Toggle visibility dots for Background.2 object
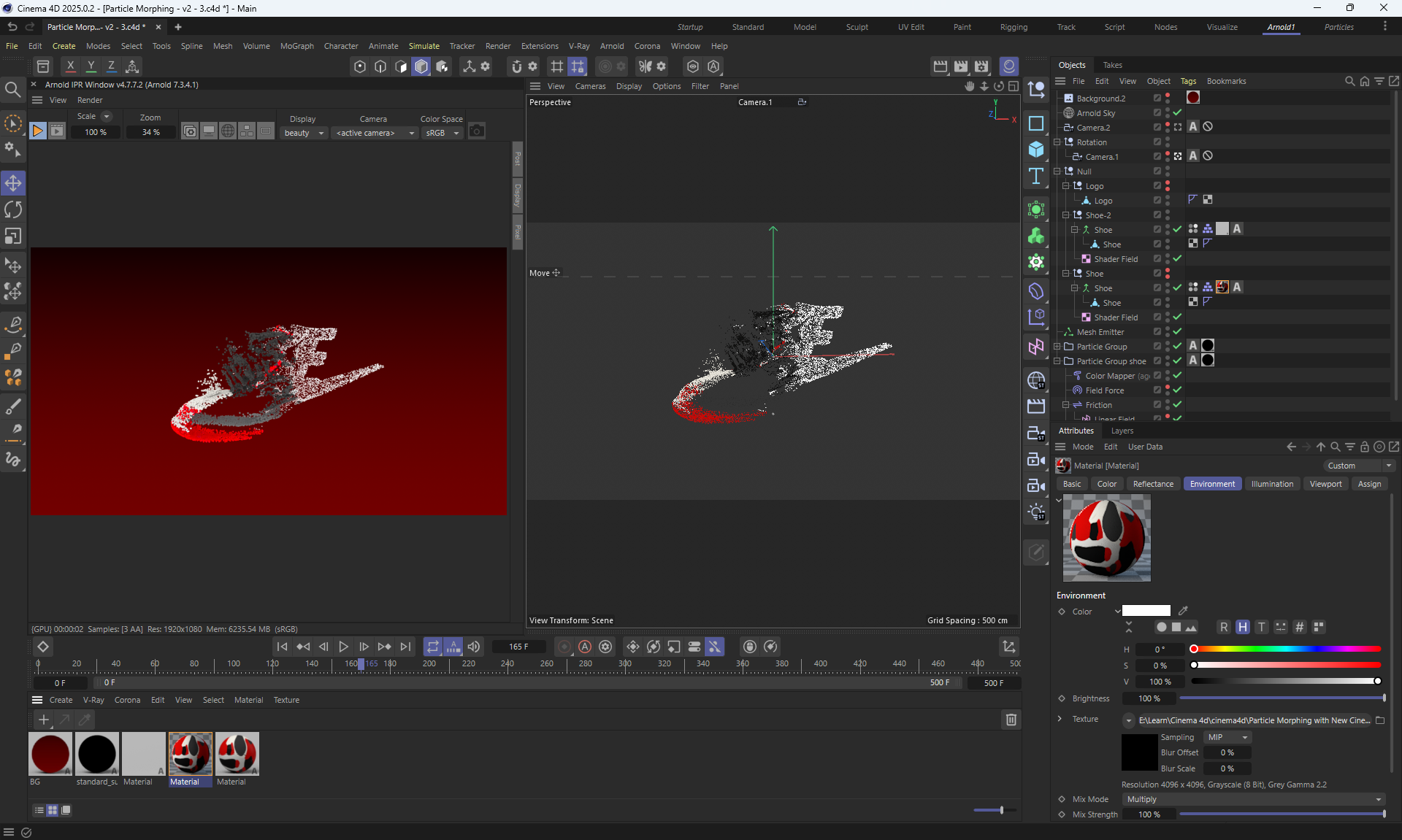Viewport: 1402px width, 840px height. point(1168,98)
